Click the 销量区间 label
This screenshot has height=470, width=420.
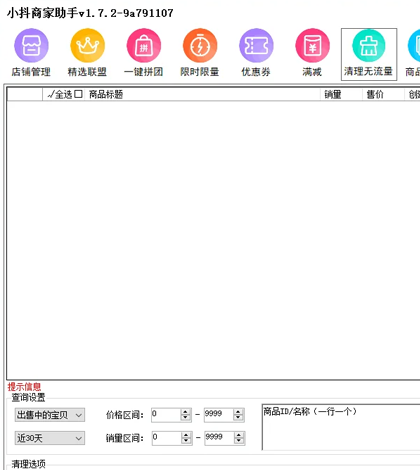coord(125,438)
